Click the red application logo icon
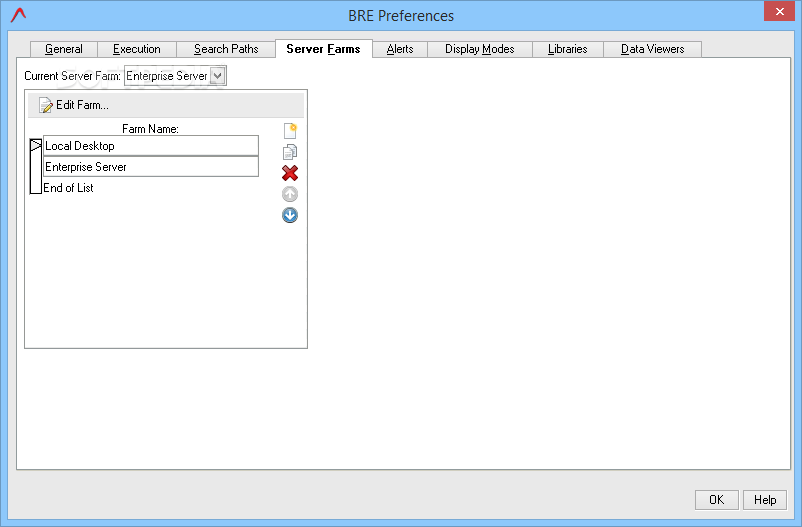This screenshot has width=802, height=527. [18, 15]
